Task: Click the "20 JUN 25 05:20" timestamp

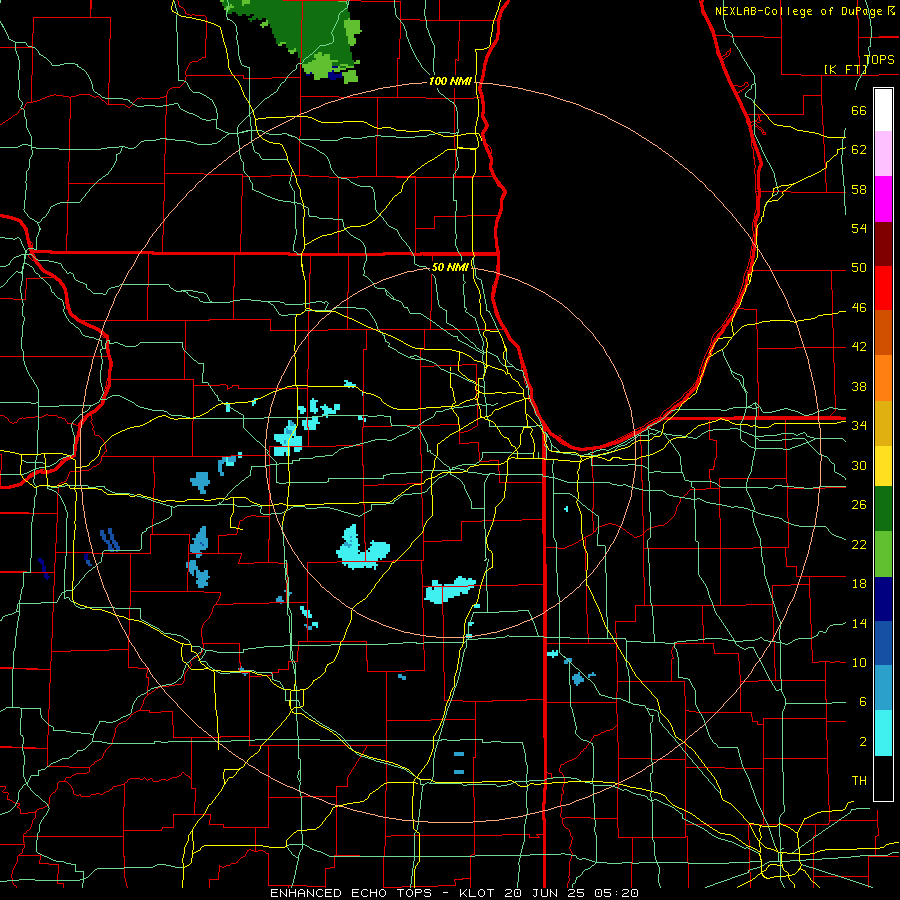Action: (x=571, y=893)
